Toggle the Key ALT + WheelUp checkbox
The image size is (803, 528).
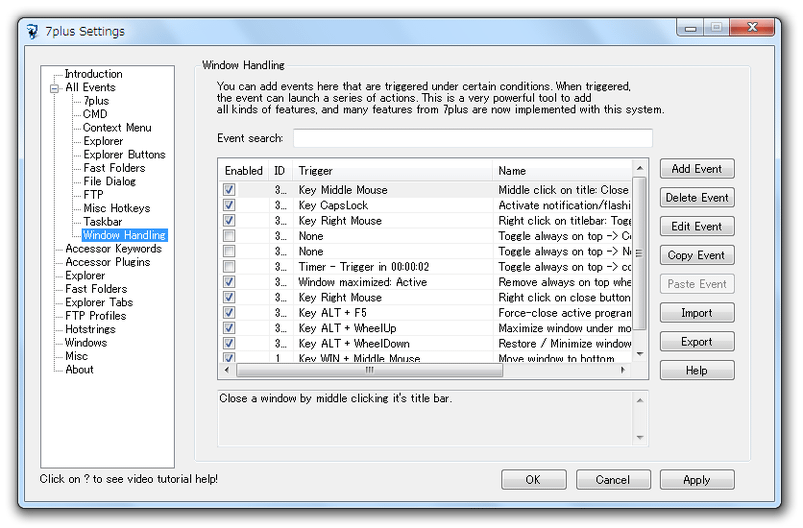click(x=229, y=328)
